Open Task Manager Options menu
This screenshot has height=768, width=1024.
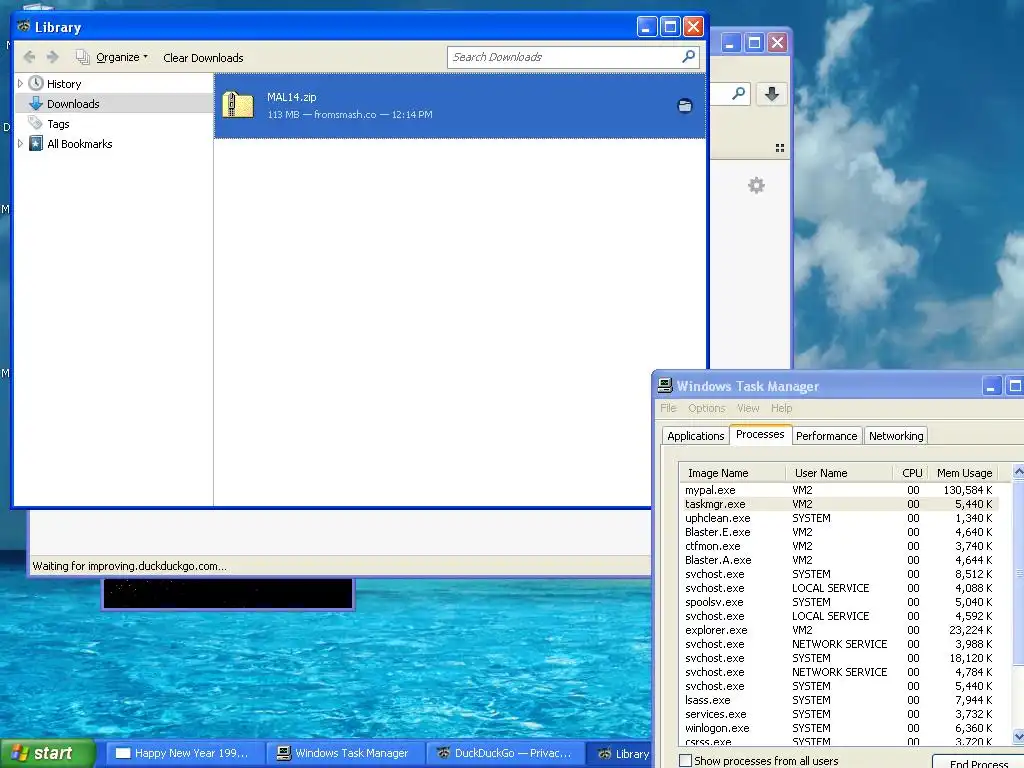(707, 408)
